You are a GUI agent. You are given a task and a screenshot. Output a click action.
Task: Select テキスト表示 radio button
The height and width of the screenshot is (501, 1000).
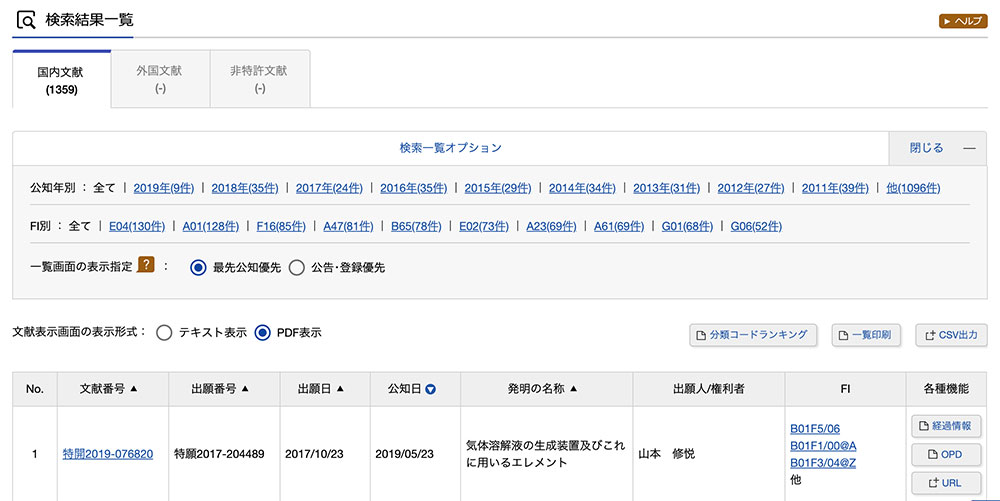pyautogui.click(x=164, y=333)
